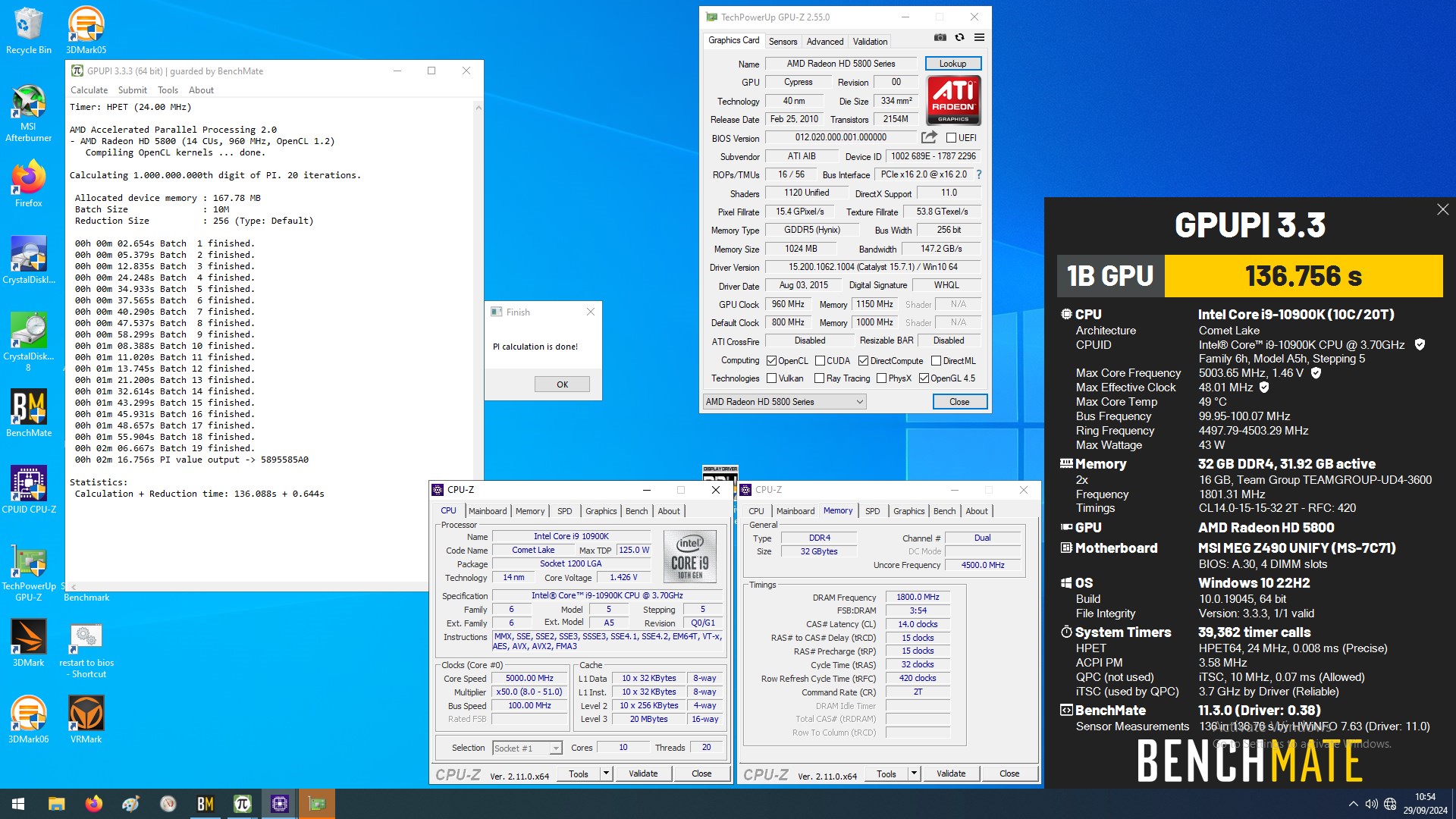Select the 3DMark06 desktop icon
Screen dimensions: 1456x819
click(28, 719)
